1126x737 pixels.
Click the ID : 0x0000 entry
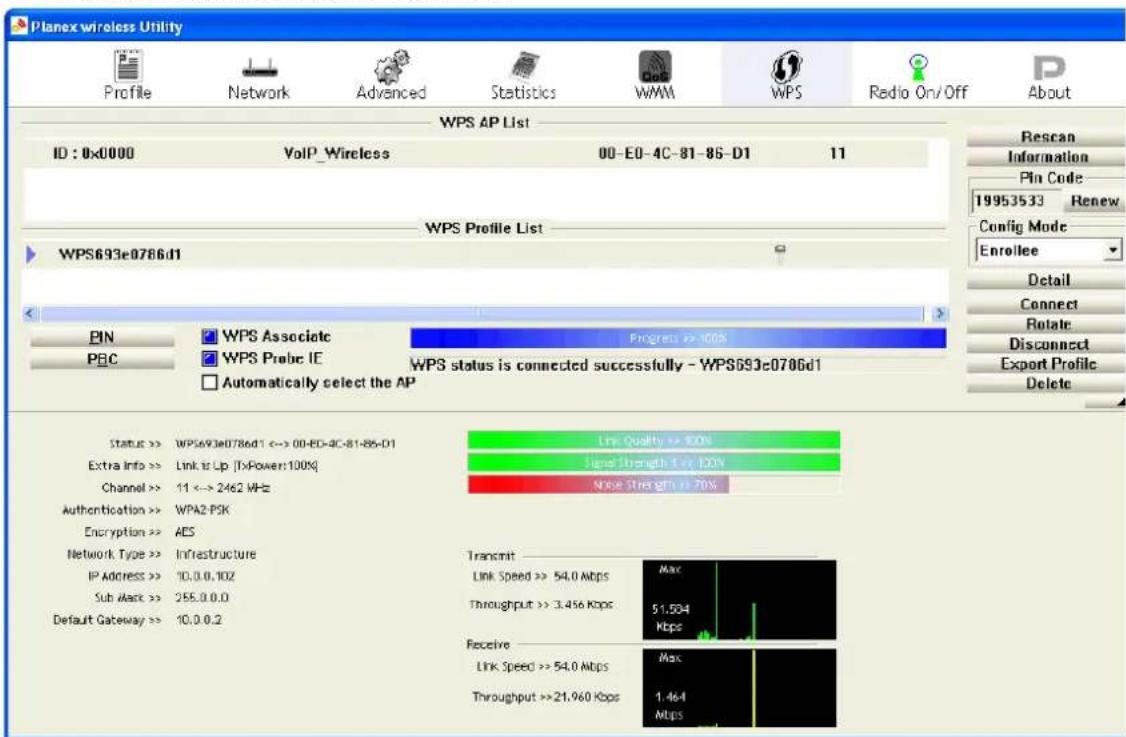[x=93, y=153]
